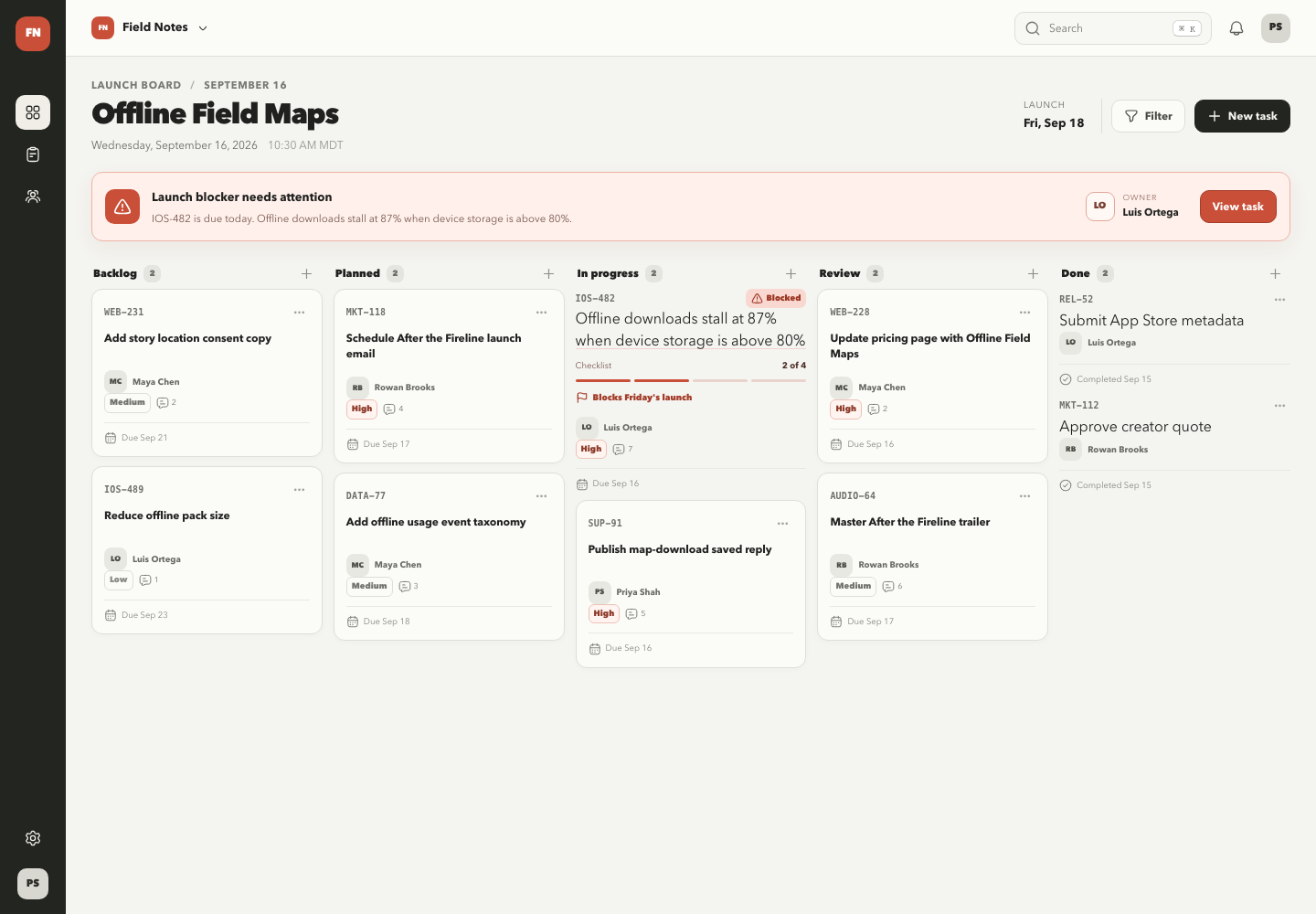
Task: Expand the Field Notes workspace dropdown
Action: click(x=150, y=27)
